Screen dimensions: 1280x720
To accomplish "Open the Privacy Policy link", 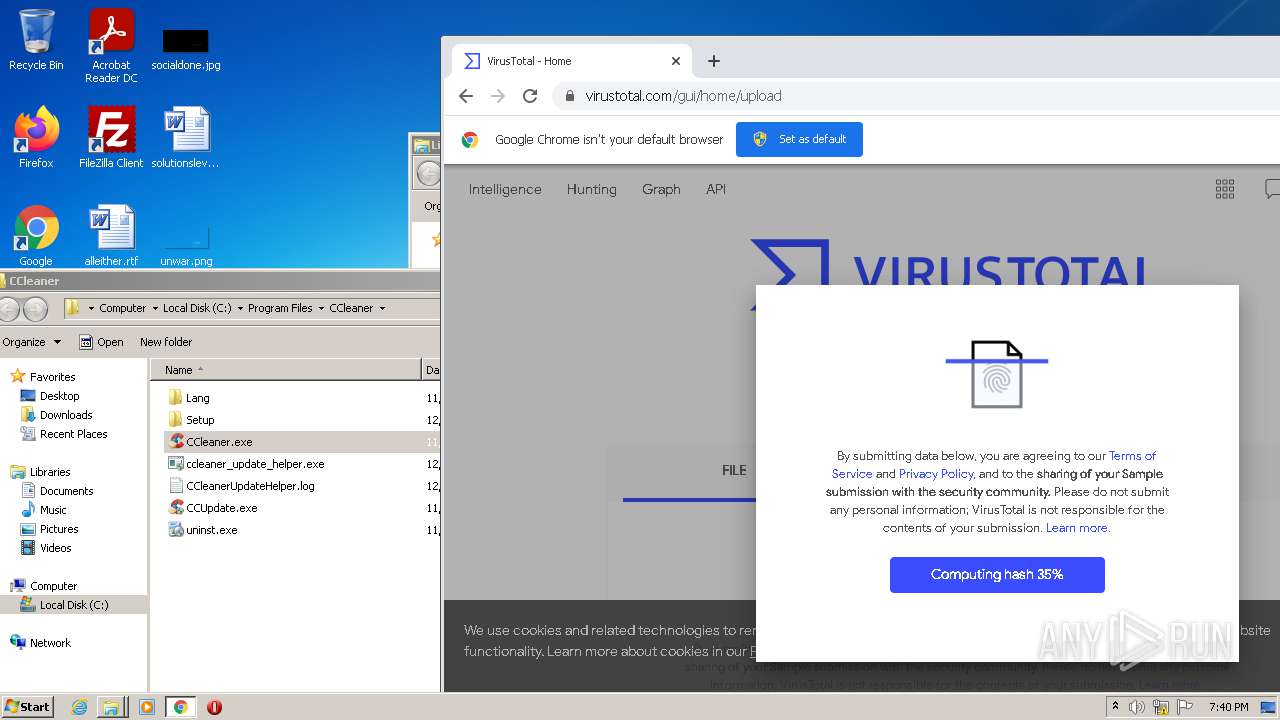I will 936,474.
